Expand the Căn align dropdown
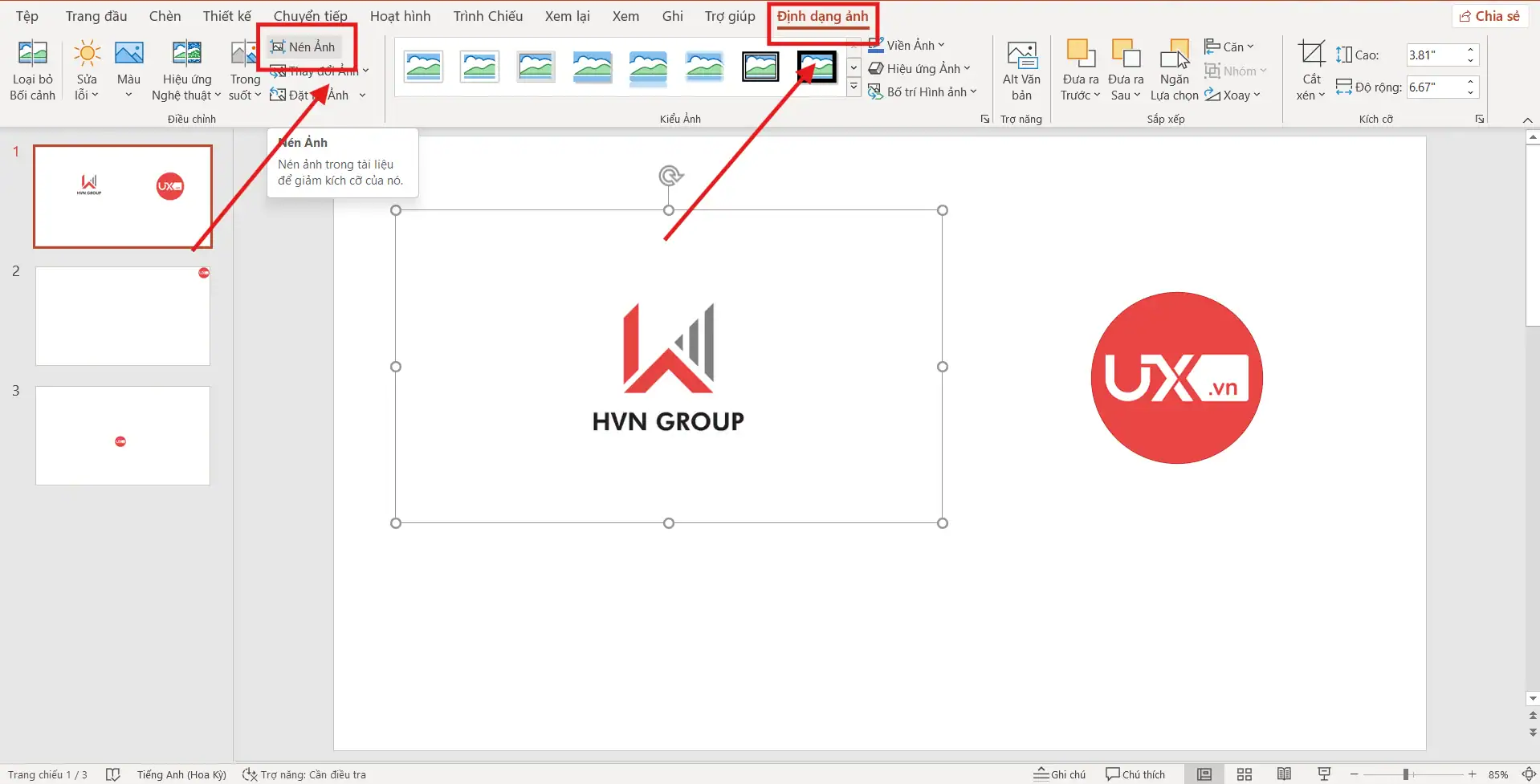1540x784 pixels. coord(1229,47)
